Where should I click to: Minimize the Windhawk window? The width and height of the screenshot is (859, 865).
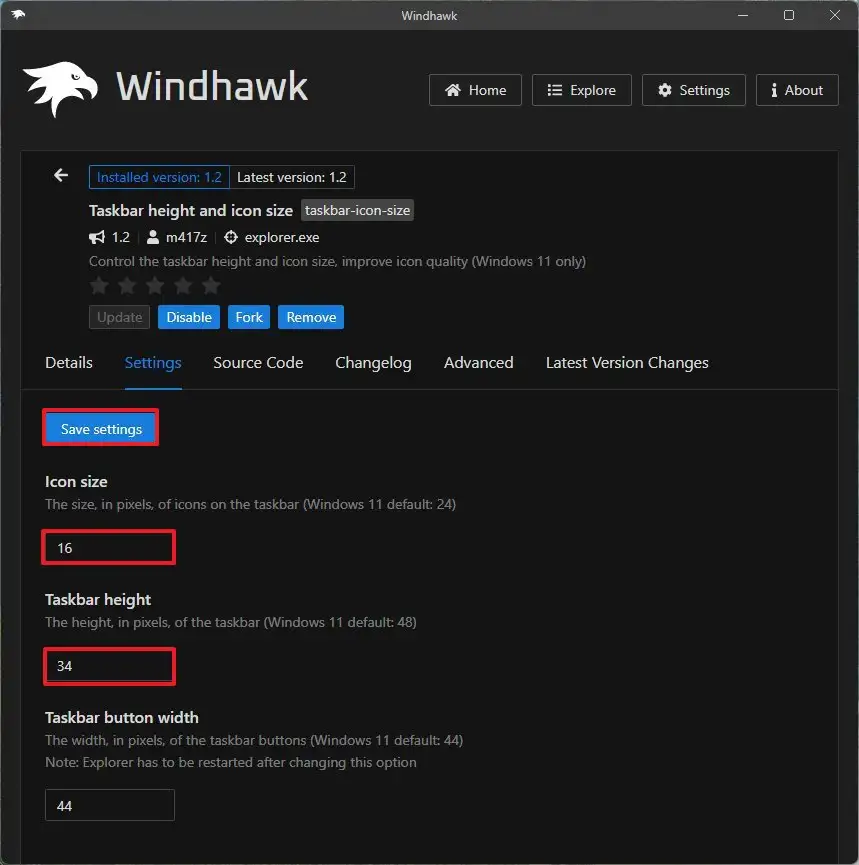[743, 15]
